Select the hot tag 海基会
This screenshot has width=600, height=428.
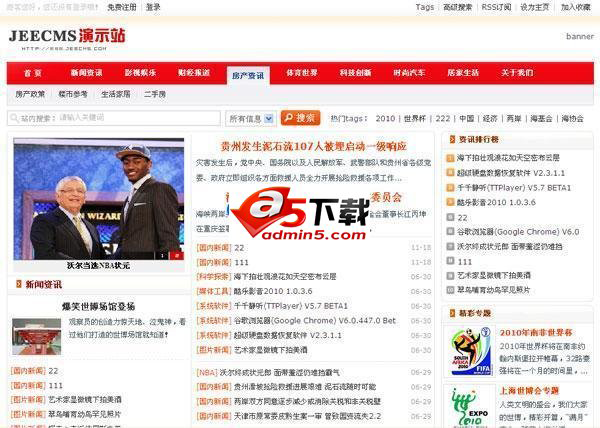click(541, 119)
